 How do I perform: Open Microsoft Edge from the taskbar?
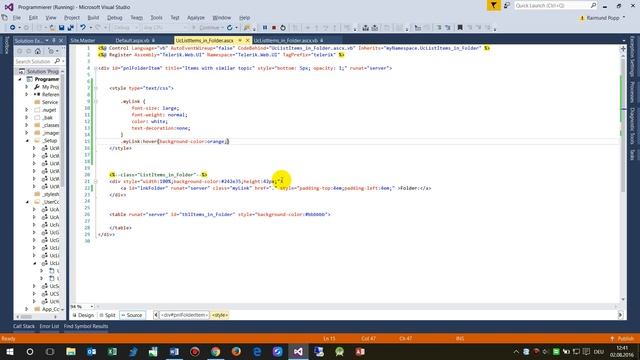click(257, 351)
